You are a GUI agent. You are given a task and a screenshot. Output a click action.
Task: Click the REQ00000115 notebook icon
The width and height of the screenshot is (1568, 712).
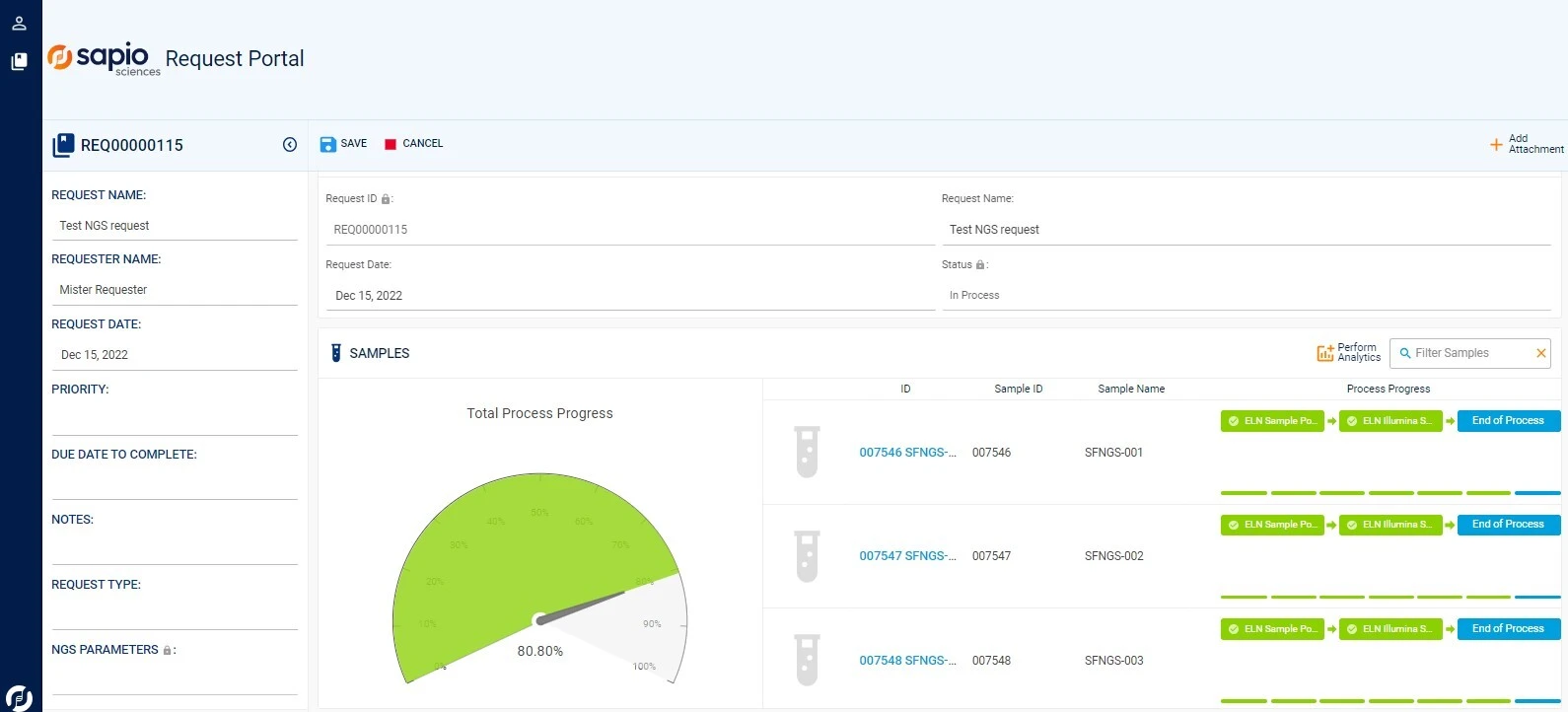(x=63, y=145)
